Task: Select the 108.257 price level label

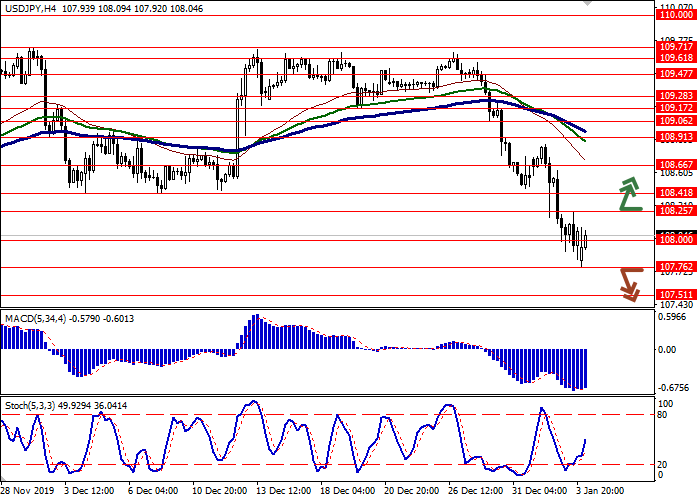Action: click(677, 211)
